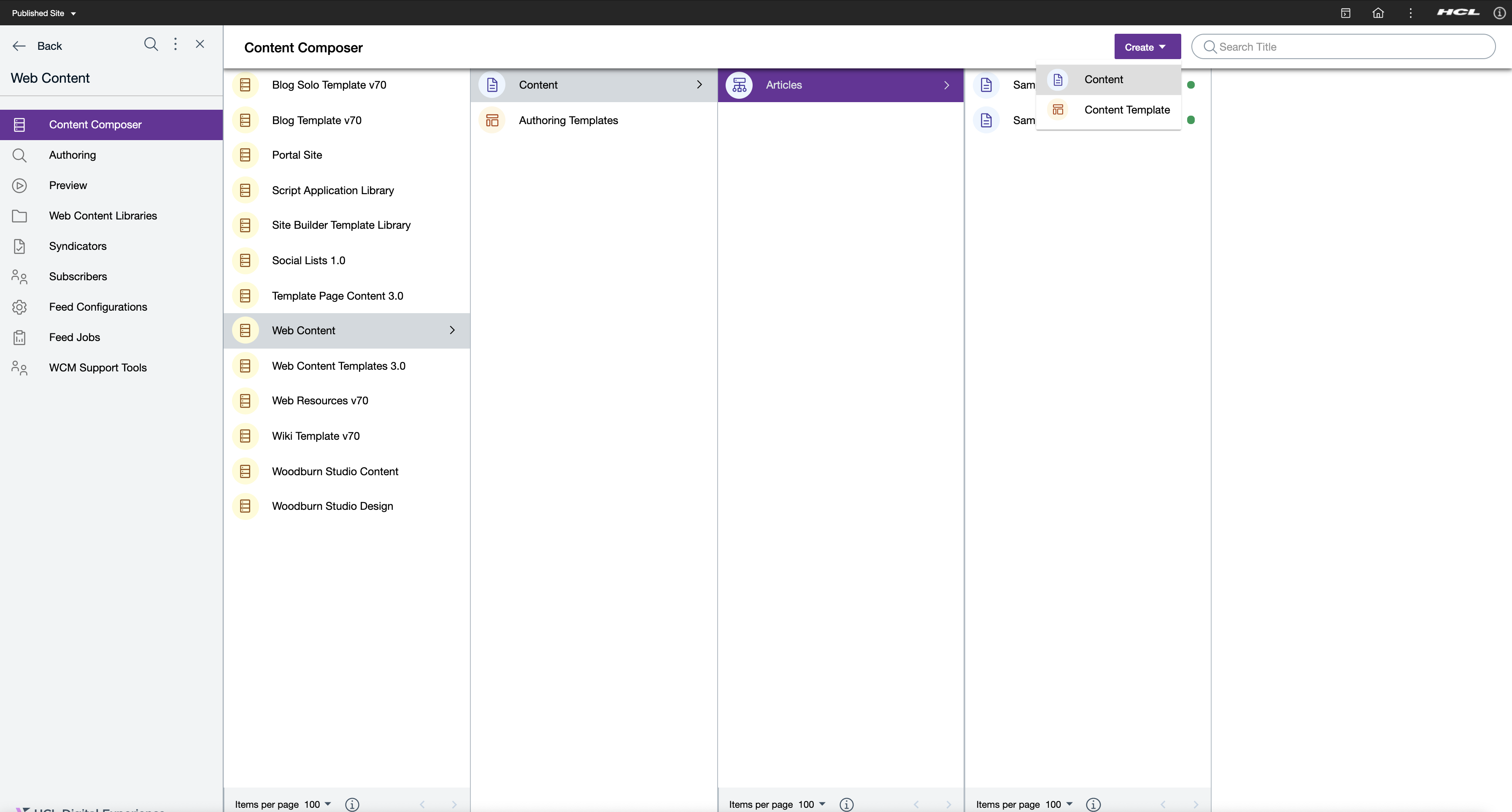Image resolution: width=1512 pixels, height=812 pixels.
Task: Open last column Items per page dropdown
Action: tap(1059, 804)
